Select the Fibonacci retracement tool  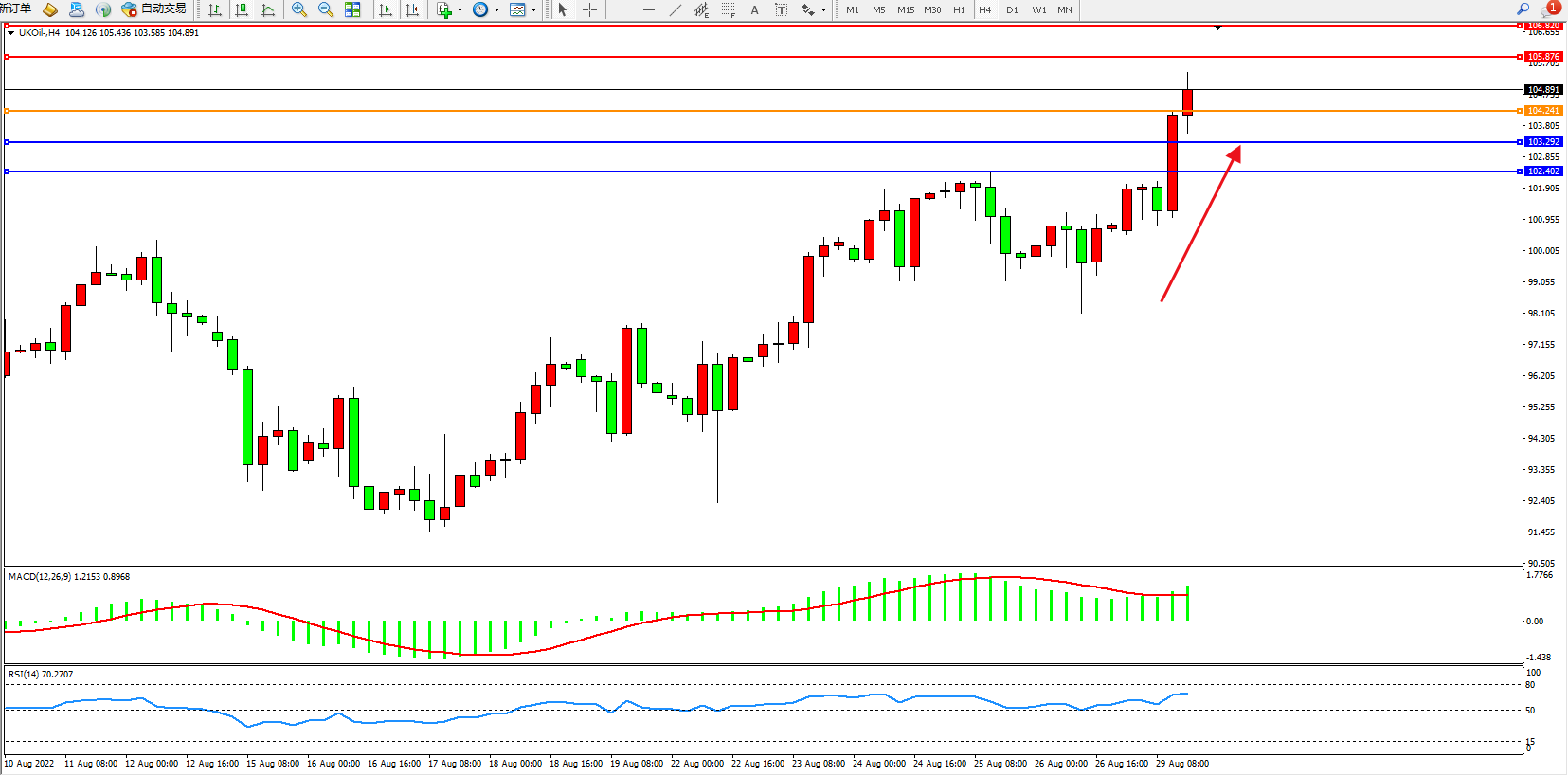(728, 9)
